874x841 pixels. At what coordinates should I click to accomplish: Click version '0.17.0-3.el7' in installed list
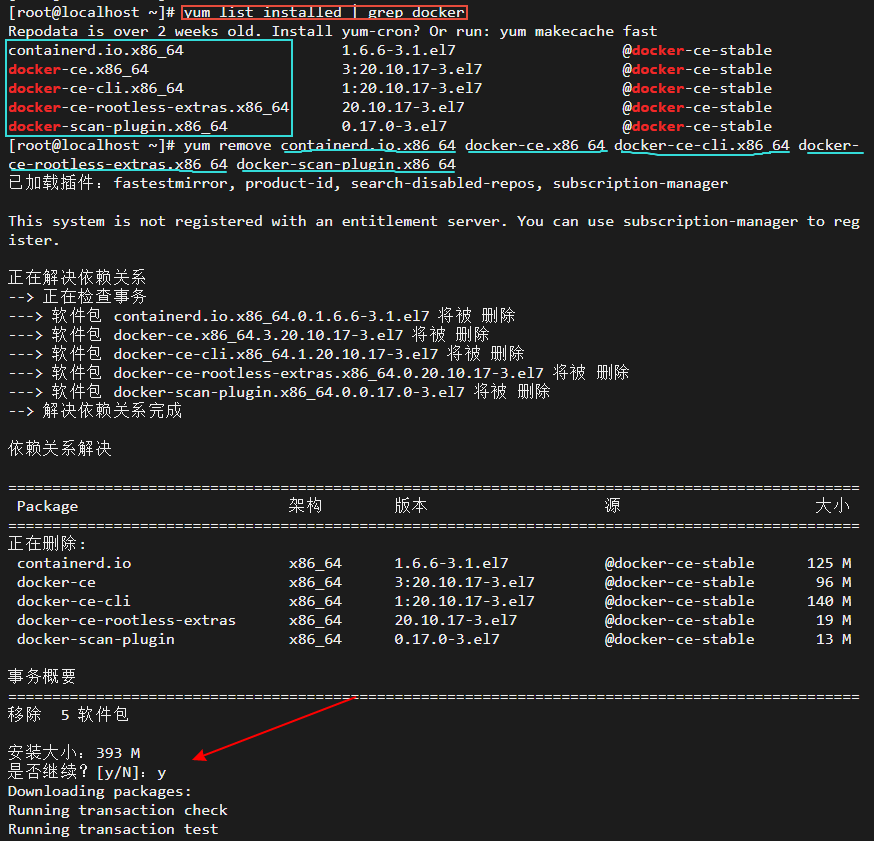(x=394, y=126)
